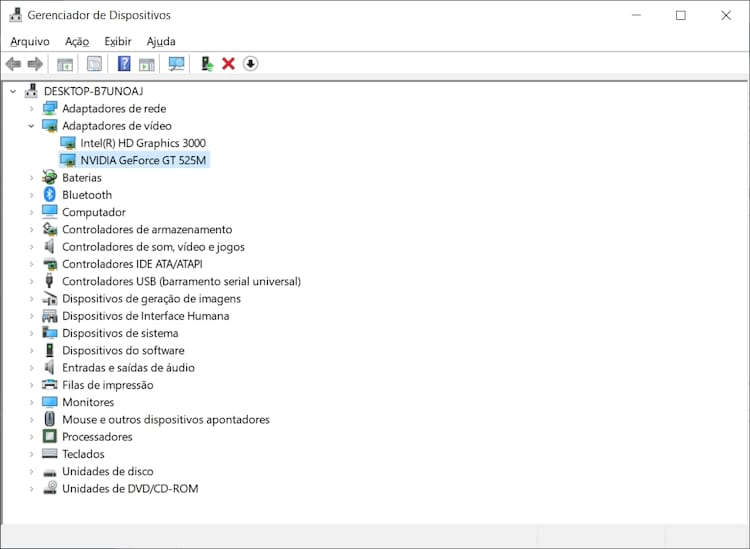Select NVIDIA GeForce GT 525M

click(143, 160)
